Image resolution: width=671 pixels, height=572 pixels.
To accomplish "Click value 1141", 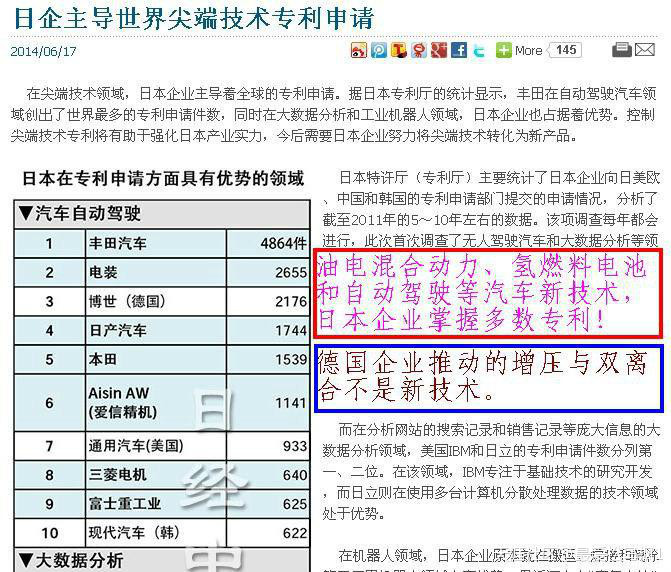I will pyautogui.click(x=291, y=403).
